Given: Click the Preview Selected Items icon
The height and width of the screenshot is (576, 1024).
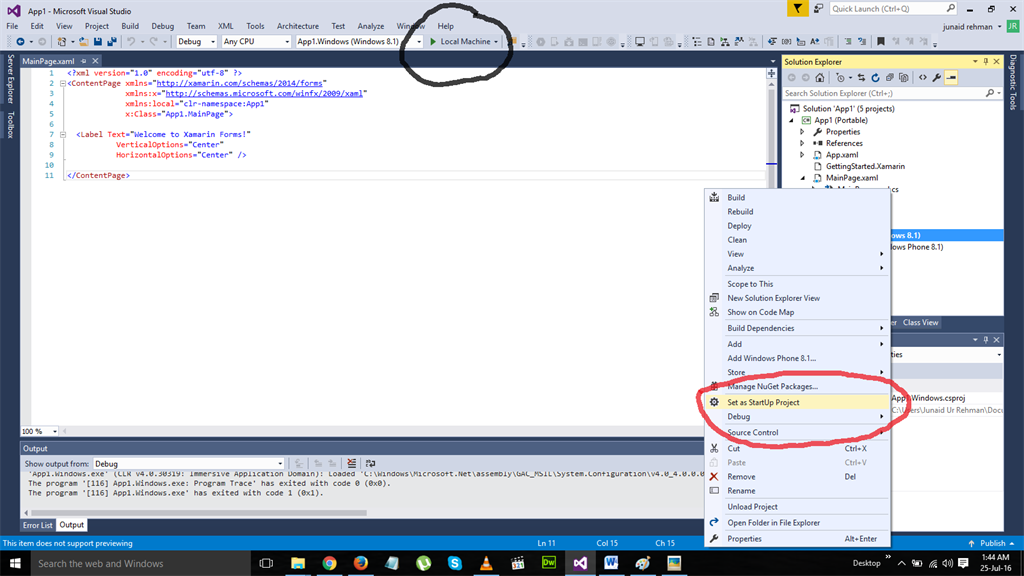Looking at the screenshot, I should [952, 78].
